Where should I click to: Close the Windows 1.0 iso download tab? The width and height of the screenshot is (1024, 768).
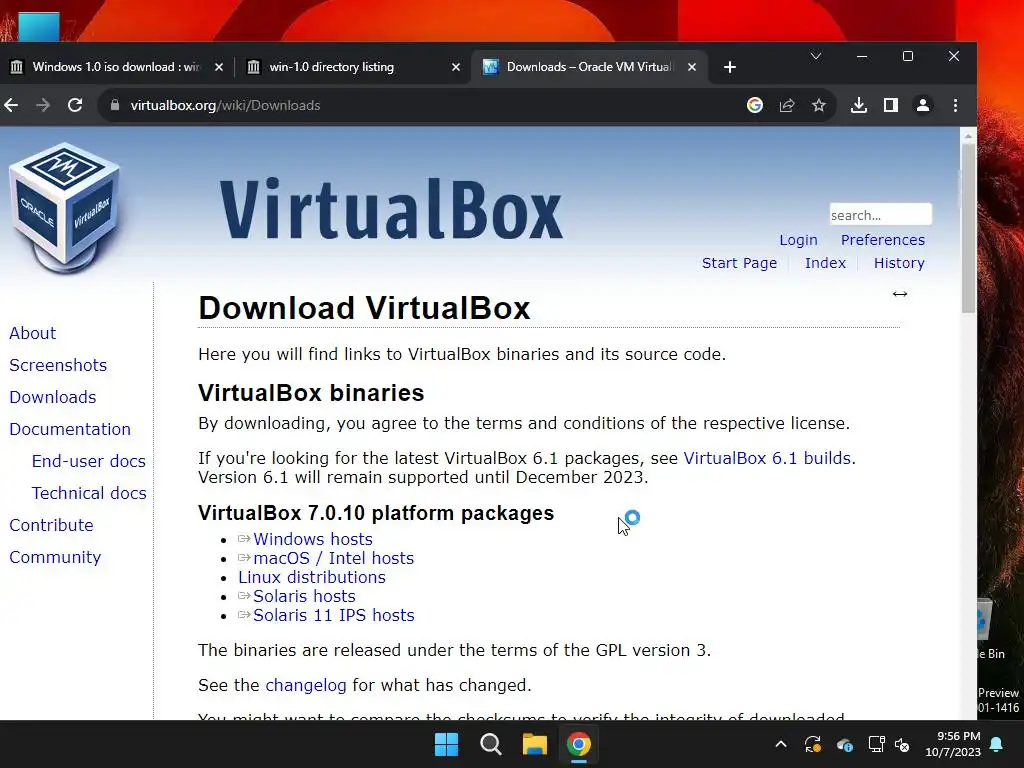click(219, 67)
